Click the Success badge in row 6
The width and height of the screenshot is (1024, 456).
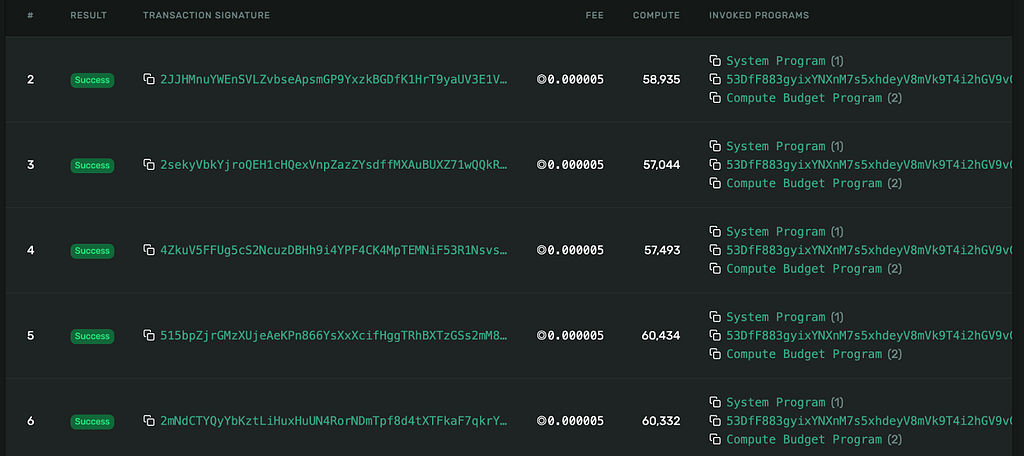pos(92,421)
